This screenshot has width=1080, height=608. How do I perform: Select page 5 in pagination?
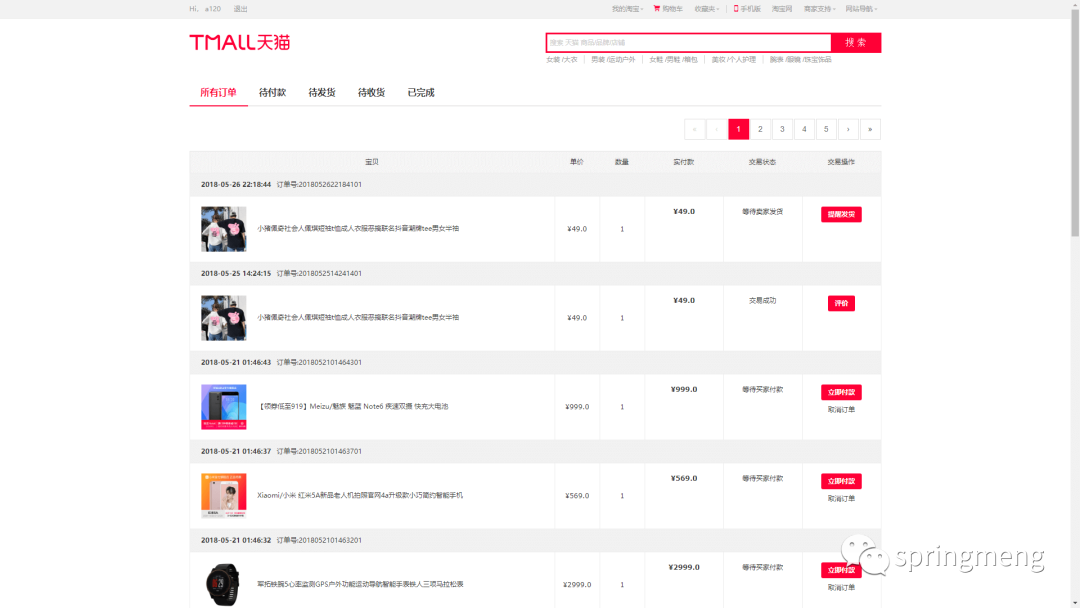click(x=827, y=129)
